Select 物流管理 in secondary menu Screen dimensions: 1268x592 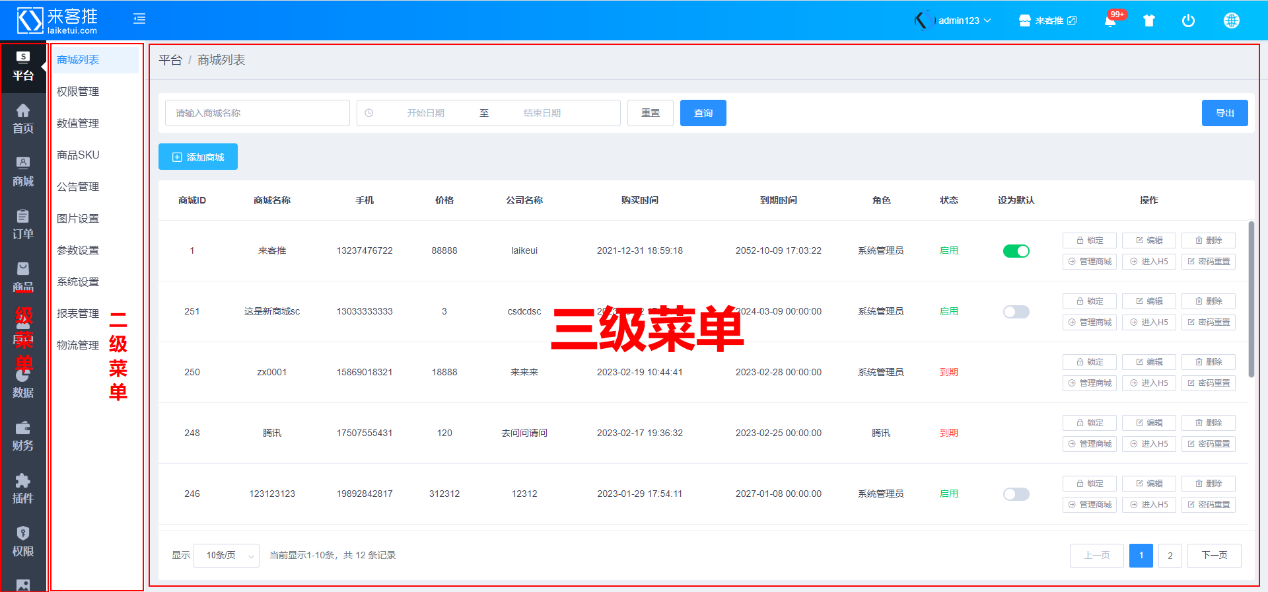coord(78,346)
